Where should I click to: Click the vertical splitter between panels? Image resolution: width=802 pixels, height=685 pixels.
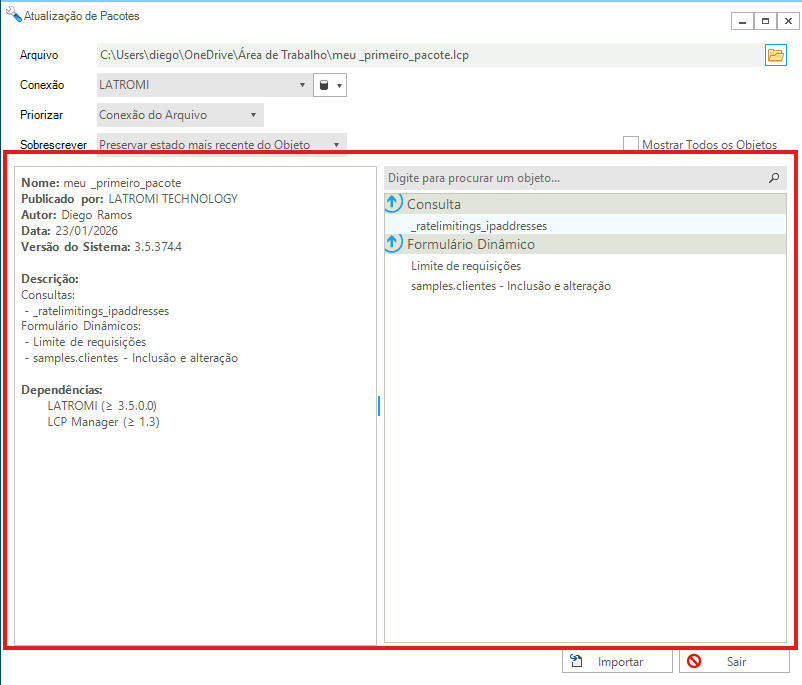coord(379,405)
